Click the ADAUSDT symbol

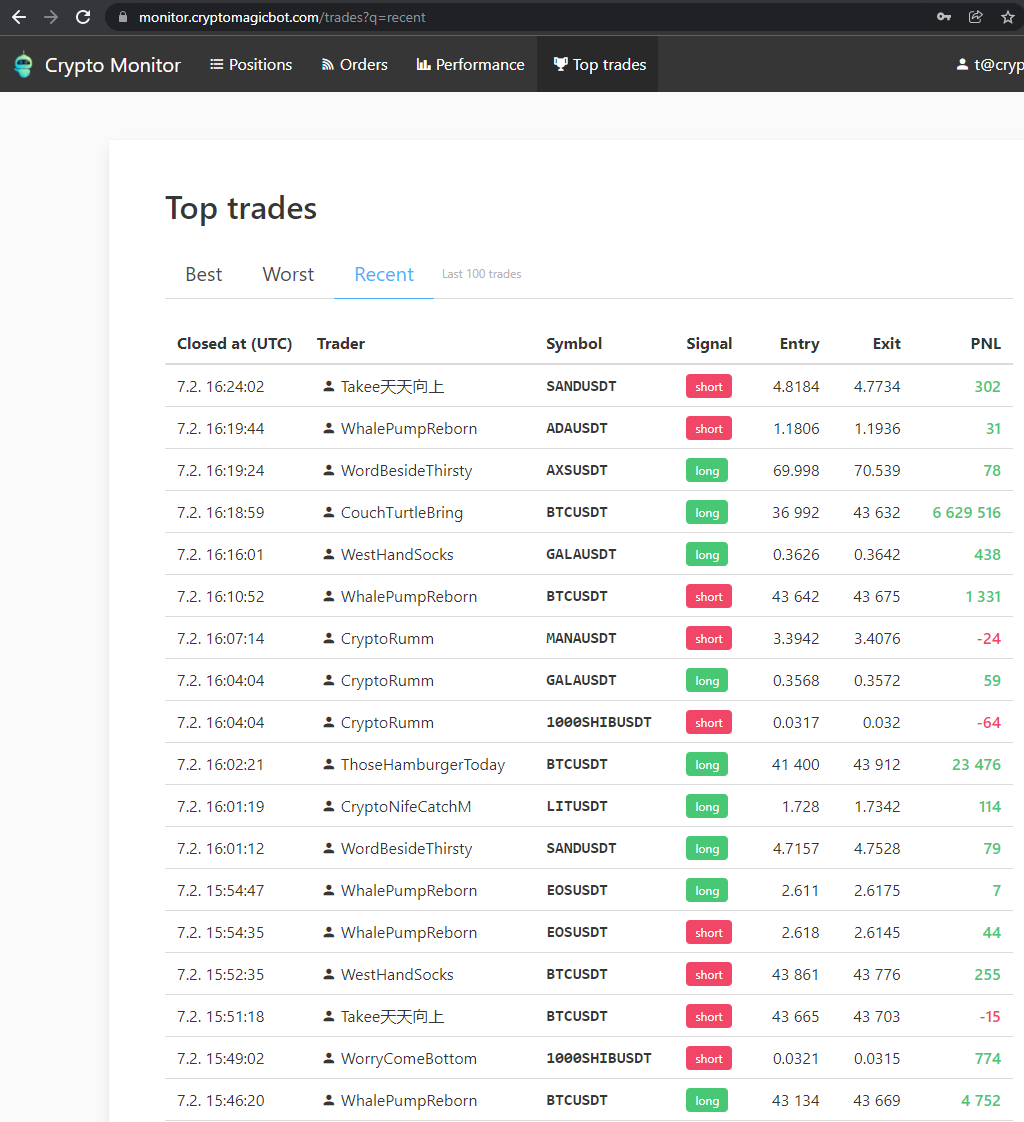click(x=577, y=429)
